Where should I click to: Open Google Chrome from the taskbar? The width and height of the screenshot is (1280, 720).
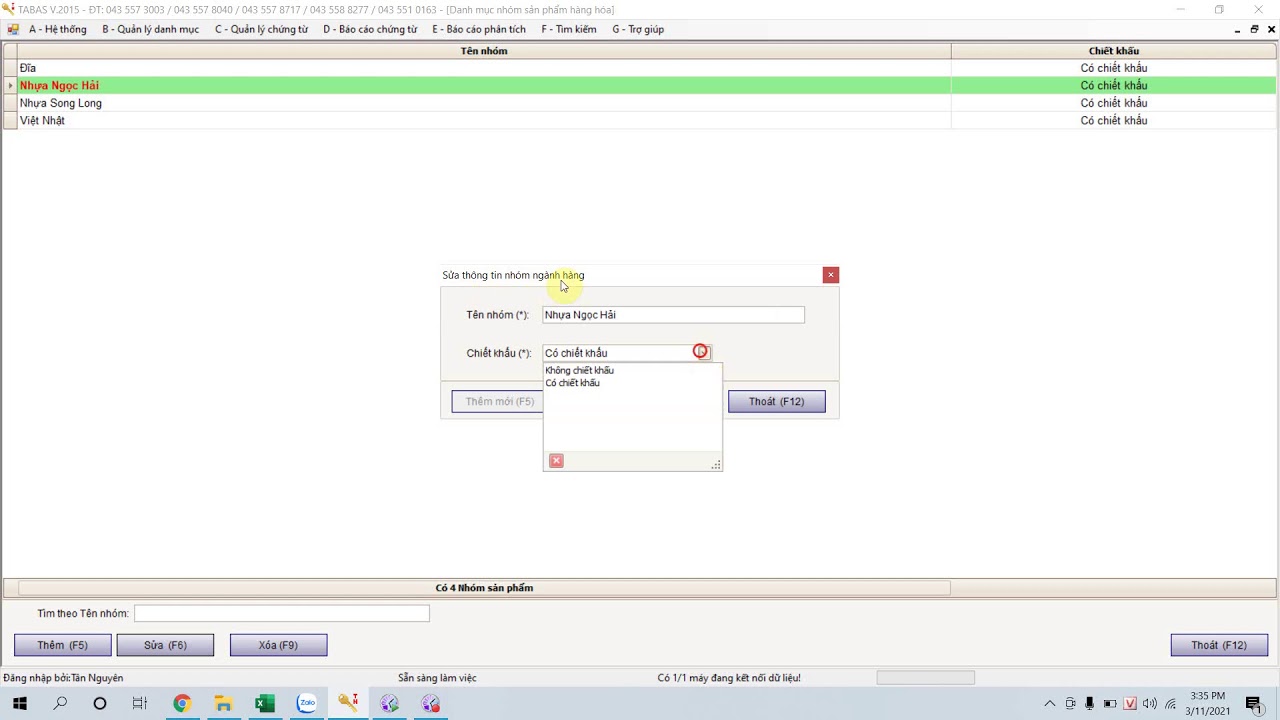click(182, 704)
